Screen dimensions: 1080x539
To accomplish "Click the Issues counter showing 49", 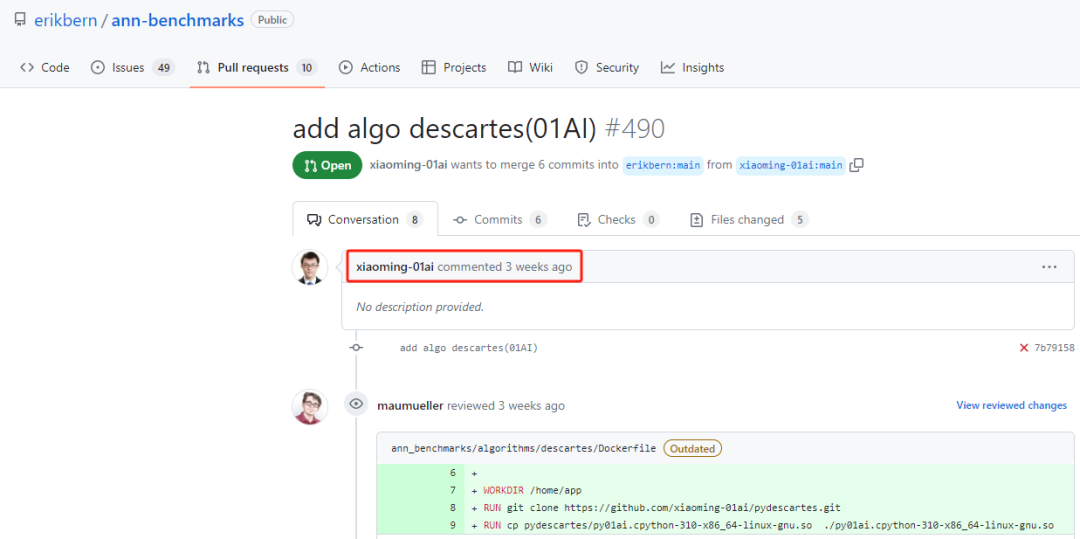I will tap(163, 67).
